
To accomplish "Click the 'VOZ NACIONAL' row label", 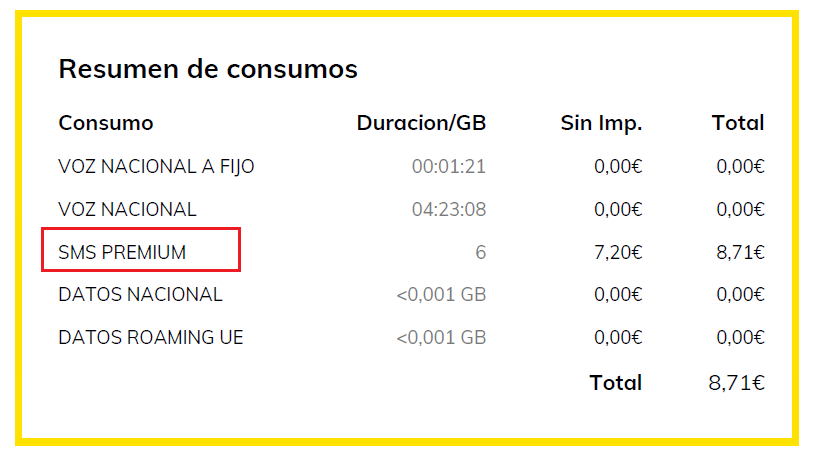I will tap(127, 210).
